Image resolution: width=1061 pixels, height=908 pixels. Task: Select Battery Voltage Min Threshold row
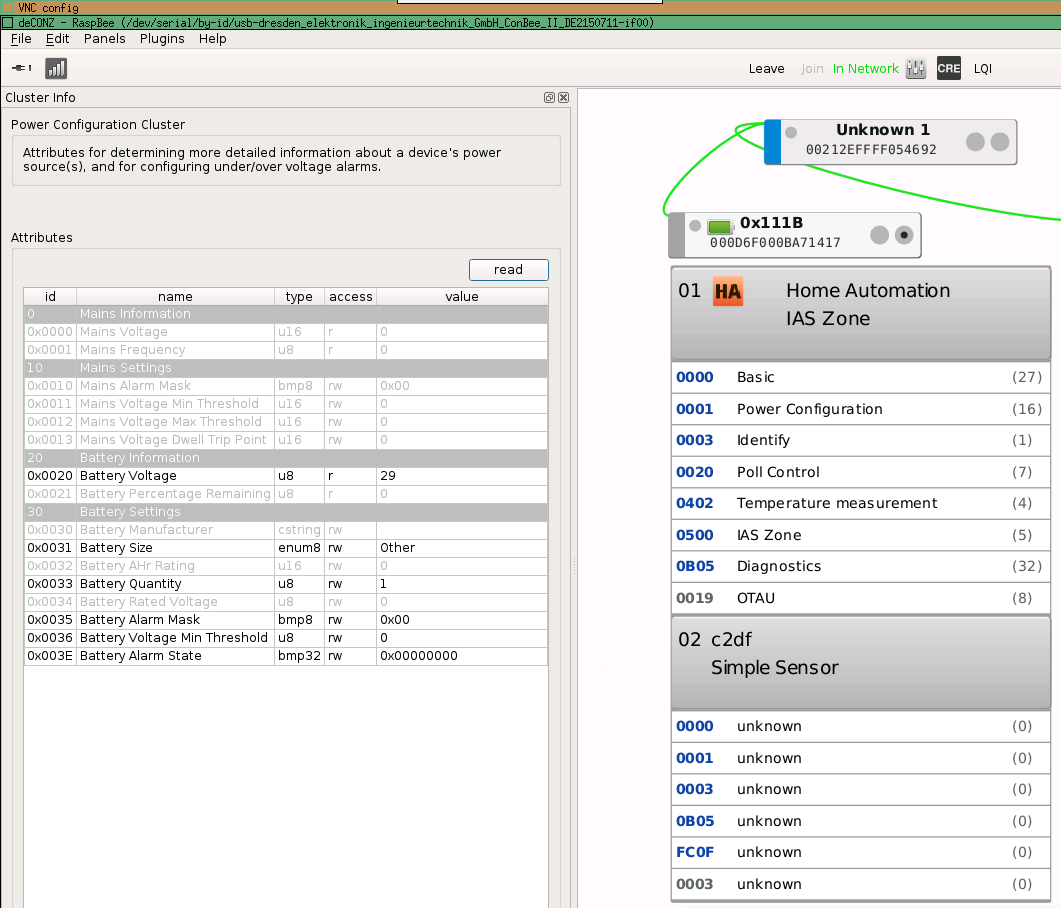tap(286, 637)
